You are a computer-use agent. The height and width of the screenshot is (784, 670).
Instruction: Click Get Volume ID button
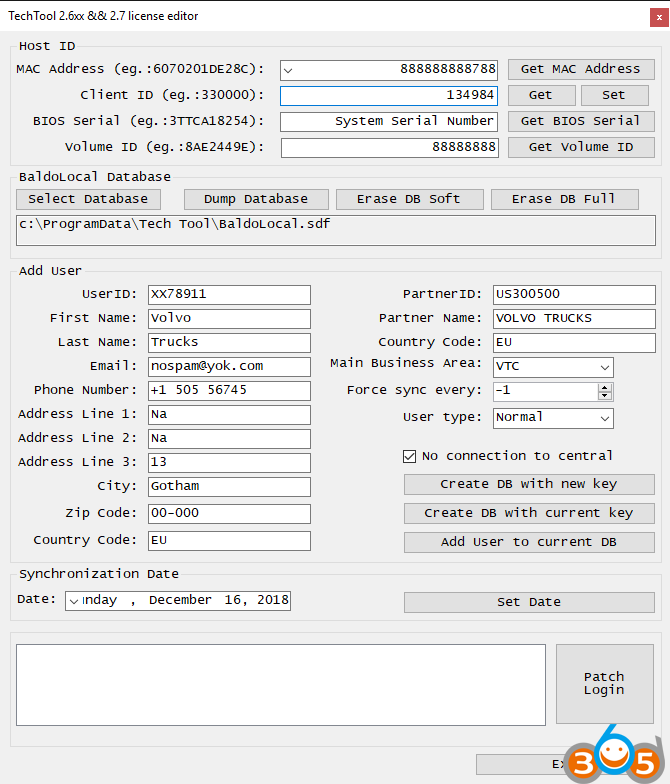[x=581, y=147]
